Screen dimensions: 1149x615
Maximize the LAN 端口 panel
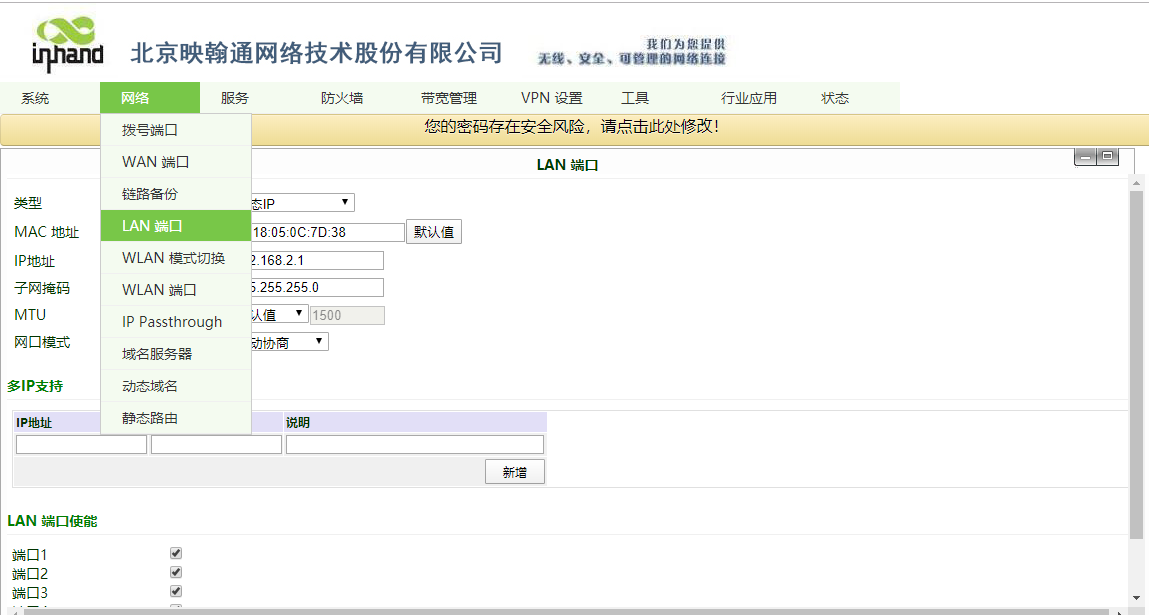pyautogui.click(x=1108, y=157)
